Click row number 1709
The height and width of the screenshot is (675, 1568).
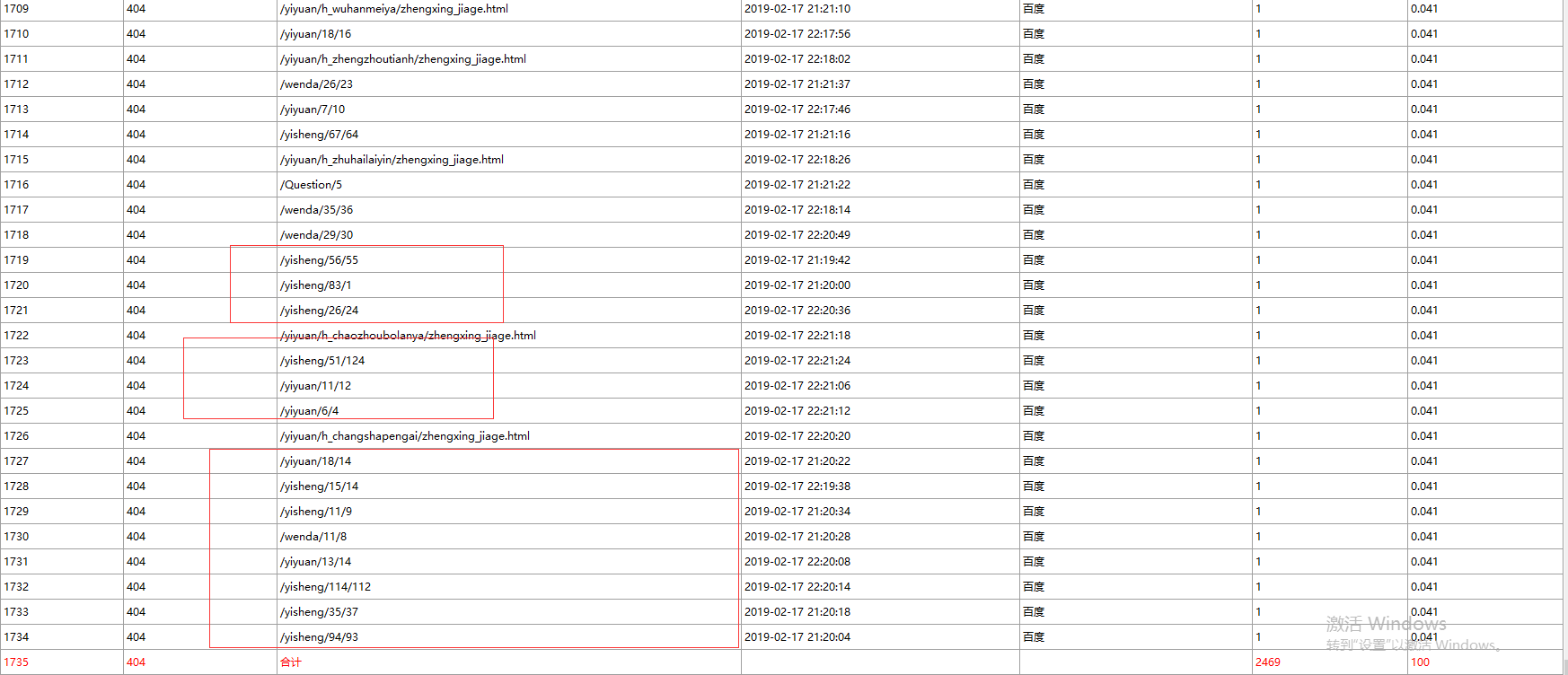click(x=16, y=9)
